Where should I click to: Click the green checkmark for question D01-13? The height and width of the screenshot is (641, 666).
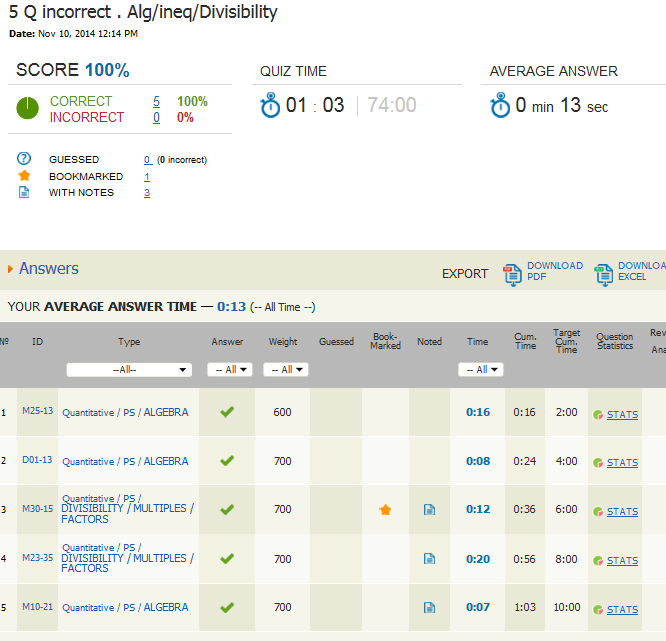pyautogui.click(x=227, y=461)
